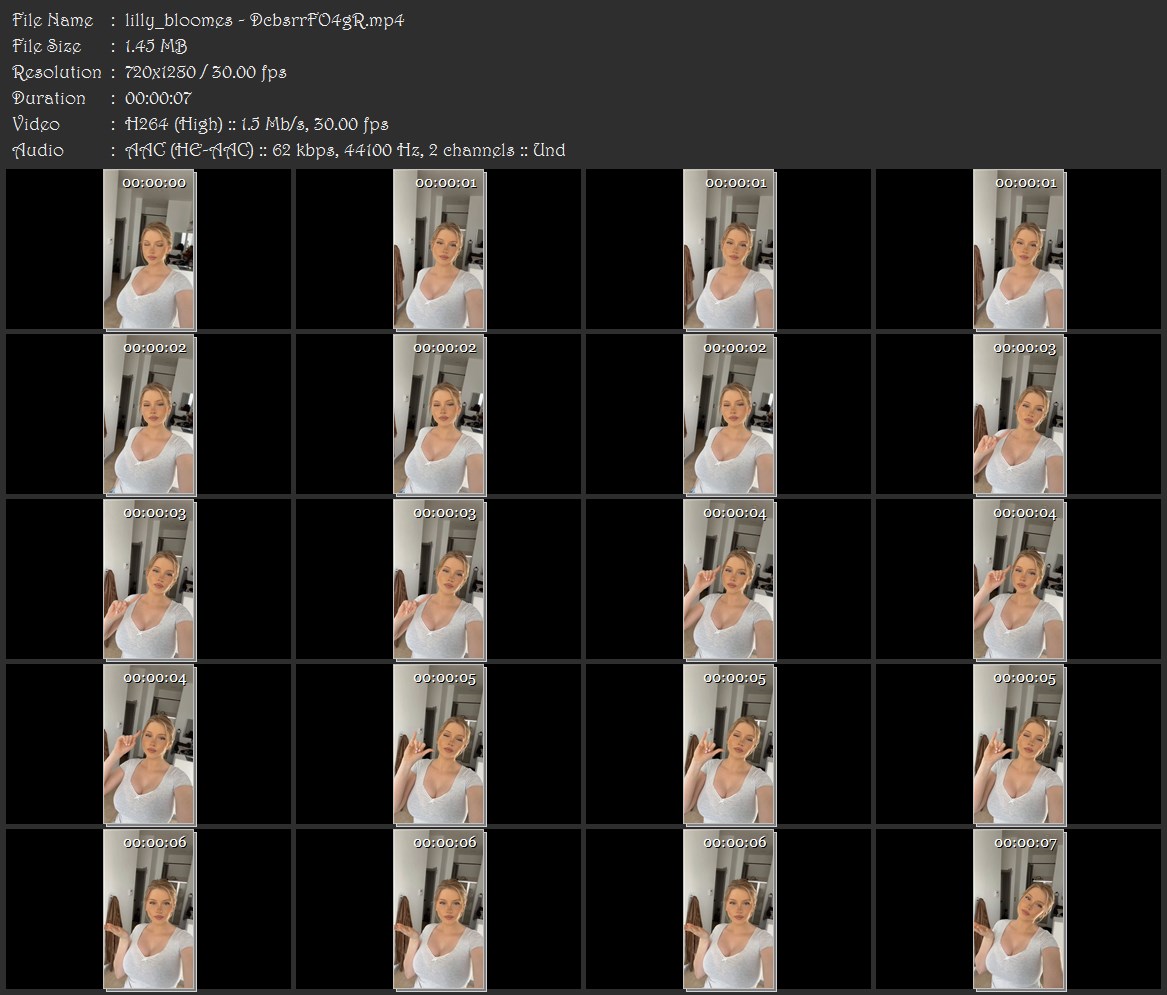This screenshot has height=995, width=1167.
Task: Open the last thumbnail stamped 00:00:01
Action: (x=1019, y=249)
